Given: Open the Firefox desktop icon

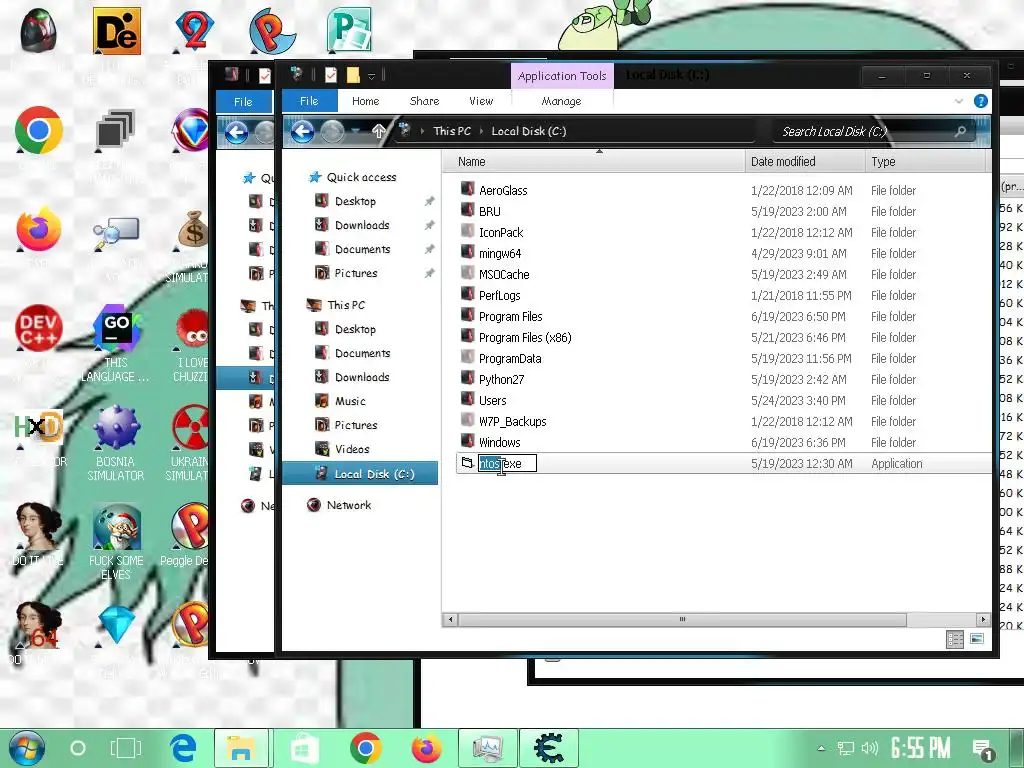Looking at the screenshot, I should [x=39, y=229].
